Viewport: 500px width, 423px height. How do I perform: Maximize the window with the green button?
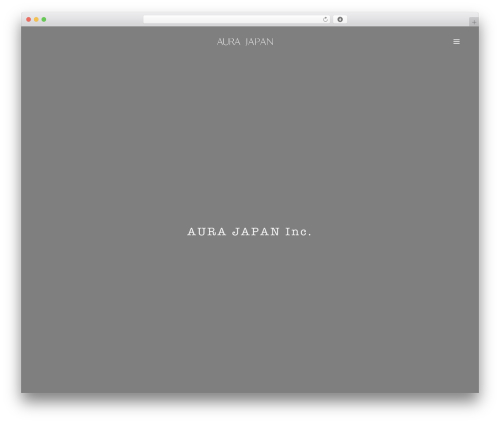(44, 19)
